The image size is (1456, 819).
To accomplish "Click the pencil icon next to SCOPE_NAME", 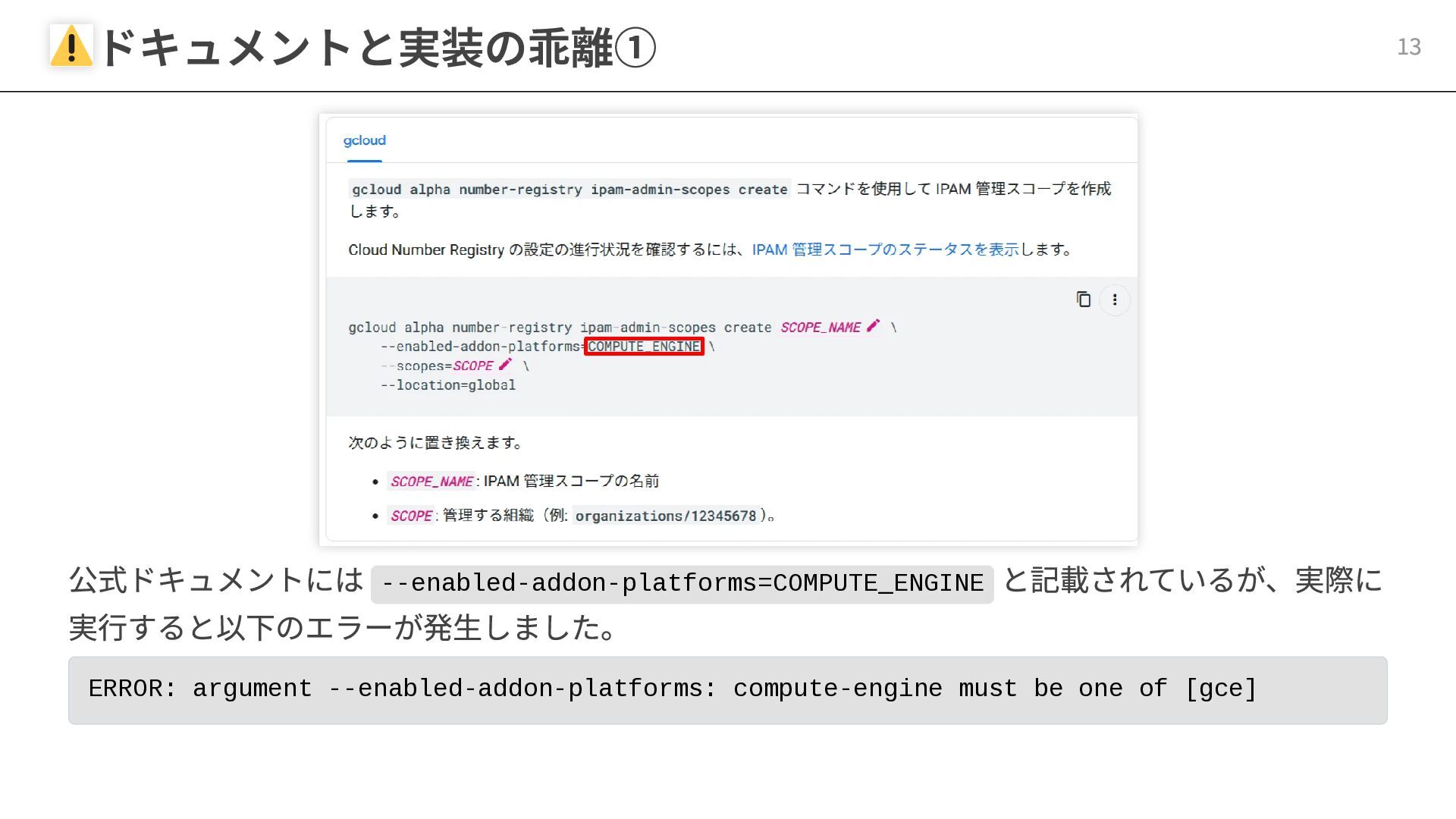I will [873, 326].
